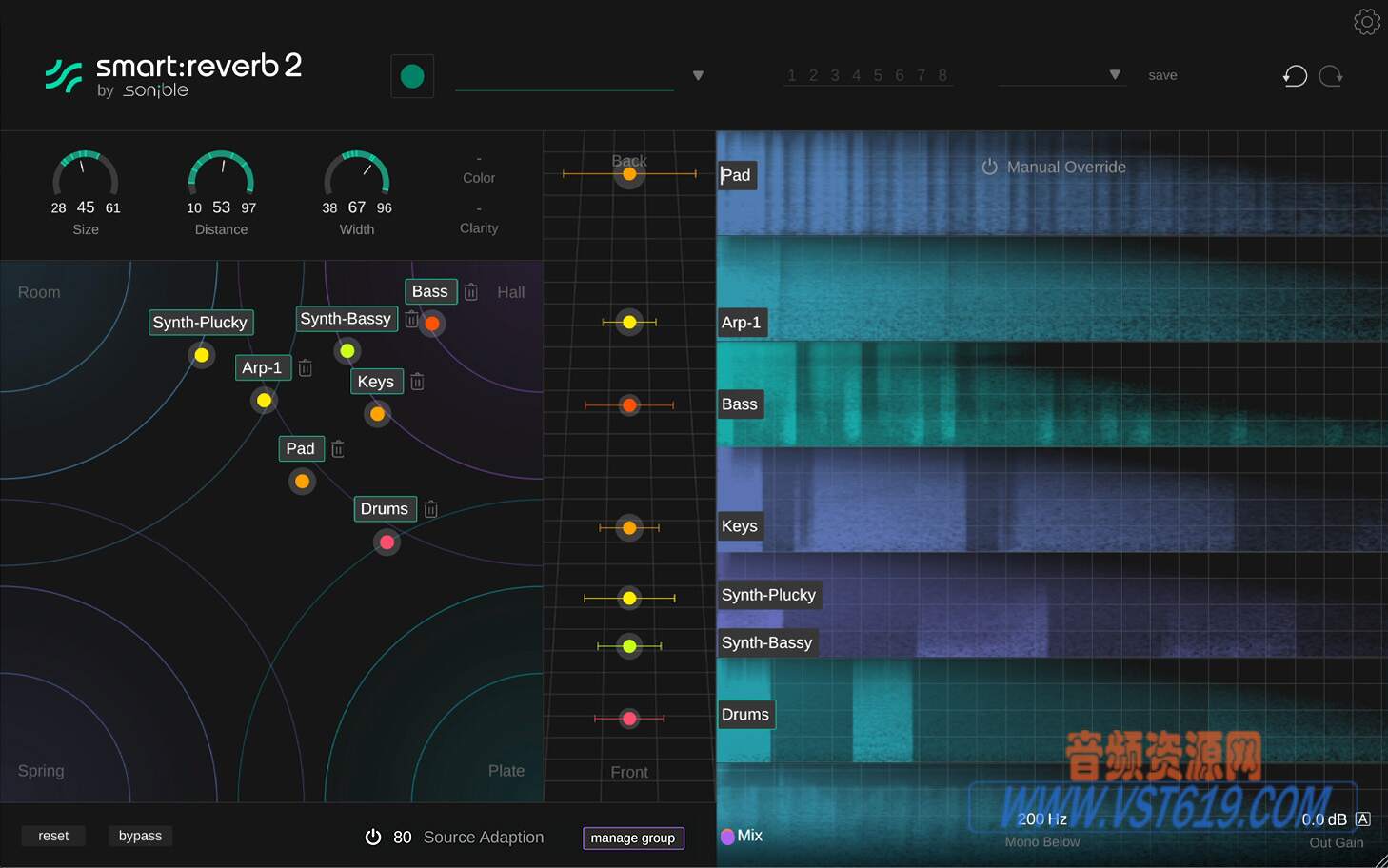This screenshot has width=1388, height=868.
Task: Click the purple Mix dot
Action: (726, 835)
